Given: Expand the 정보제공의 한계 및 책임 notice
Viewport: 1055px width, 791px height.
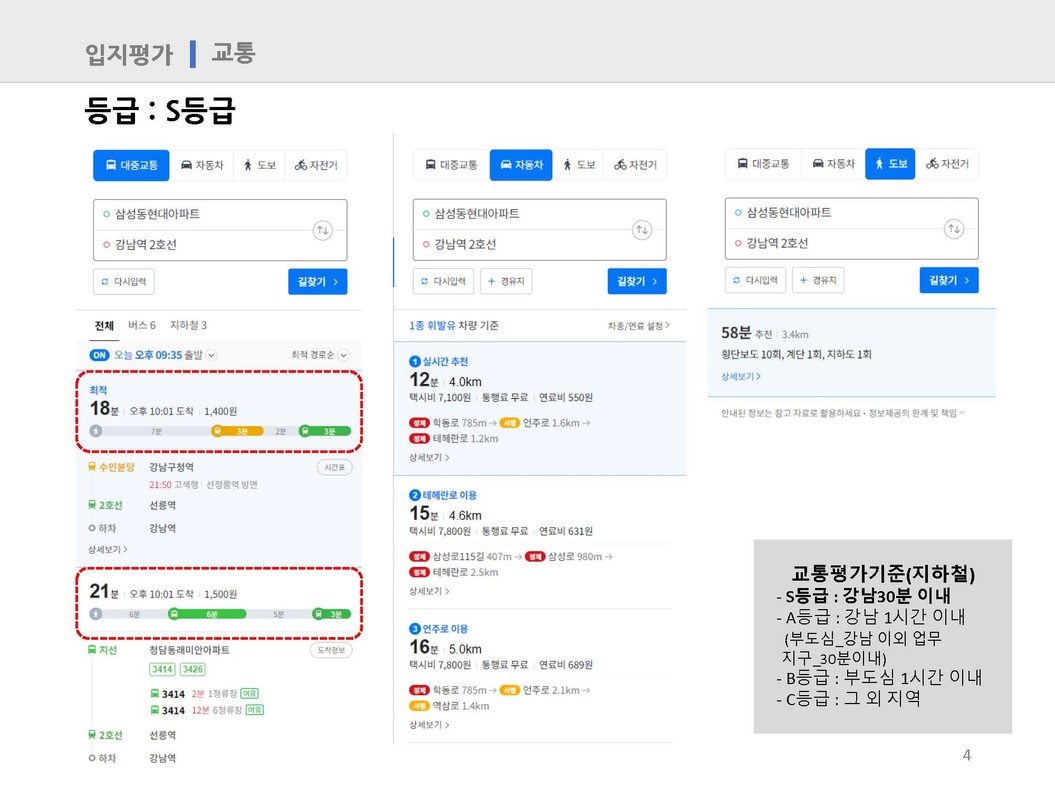Looking at the screenshot, I should tap(916, 413).
